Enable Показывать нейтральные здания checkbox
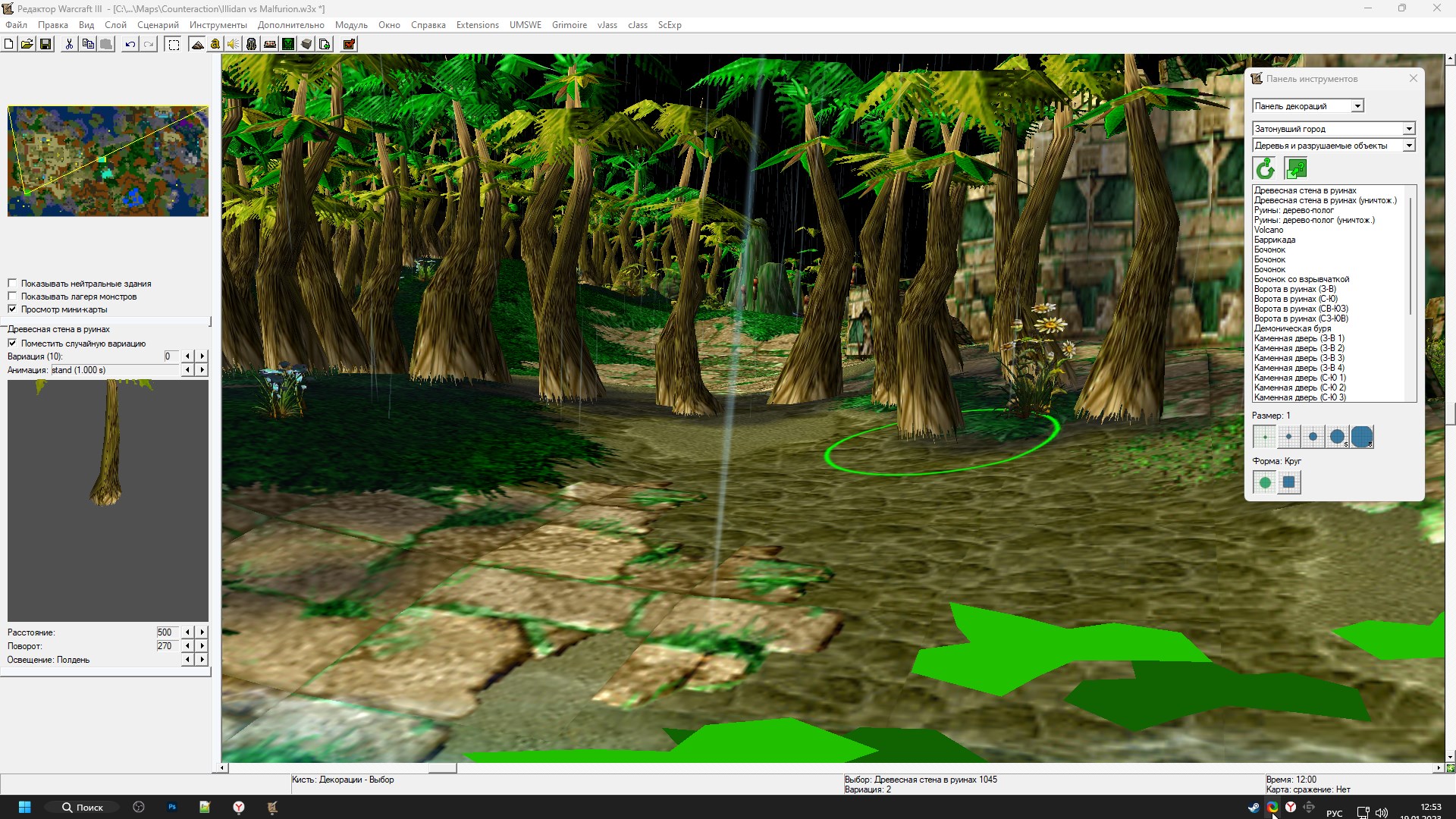The image size is (1456, 819). pos(12,284)
